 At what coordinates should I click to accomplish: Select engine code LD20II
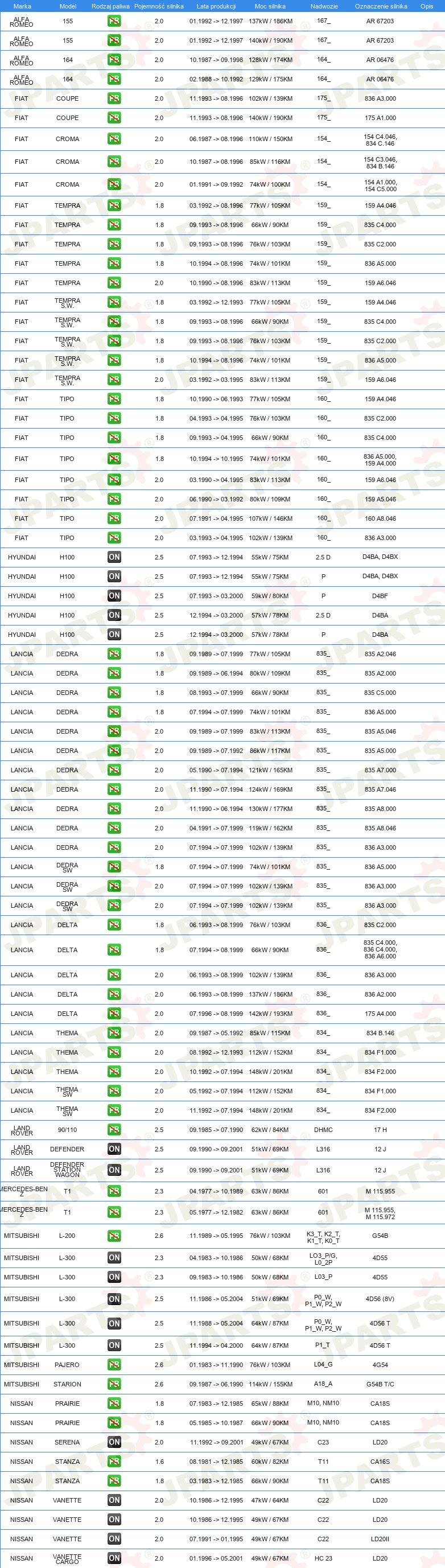pos(380,1539)
